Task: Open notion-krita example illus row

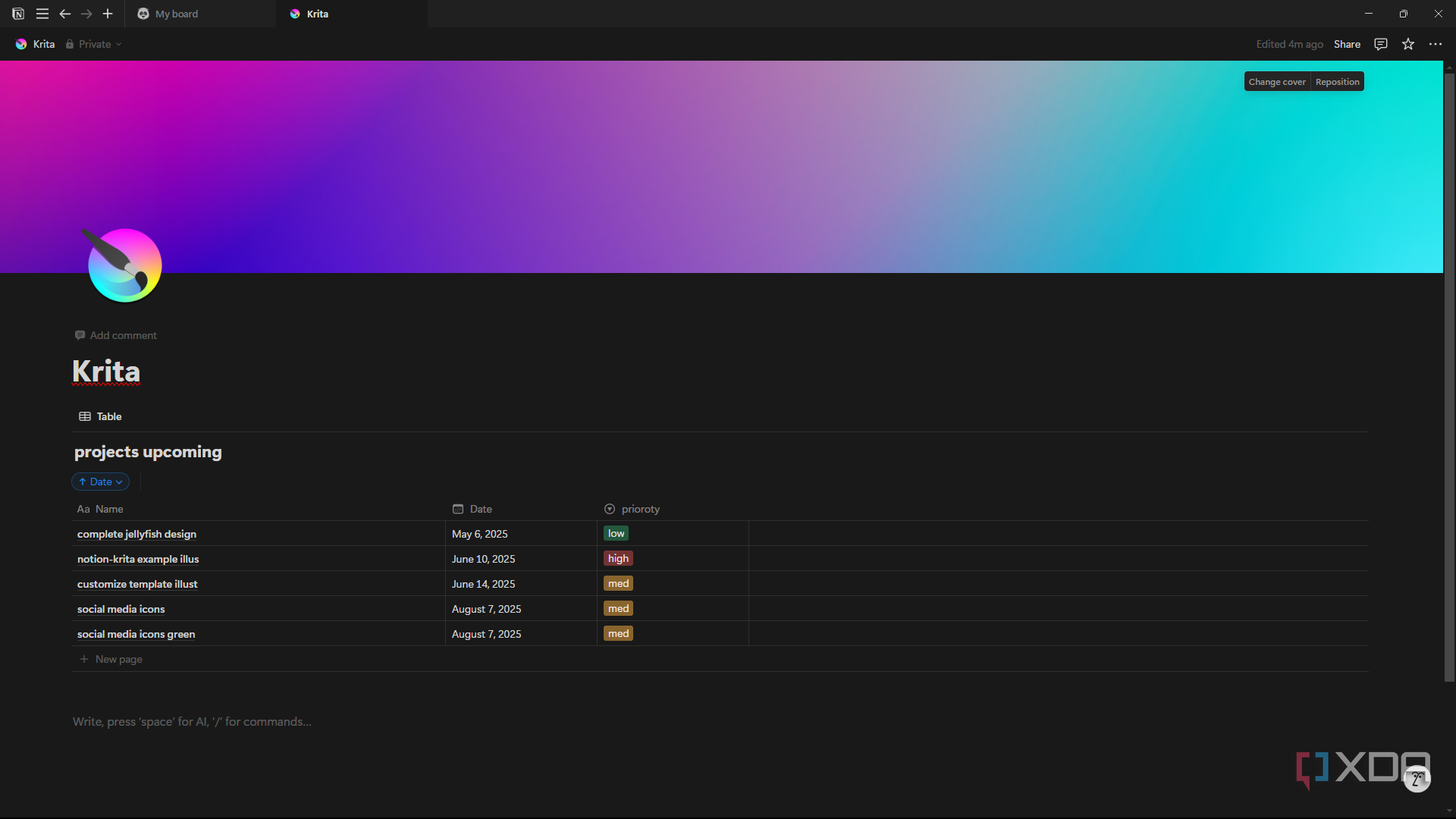Action: coord(138,559)
